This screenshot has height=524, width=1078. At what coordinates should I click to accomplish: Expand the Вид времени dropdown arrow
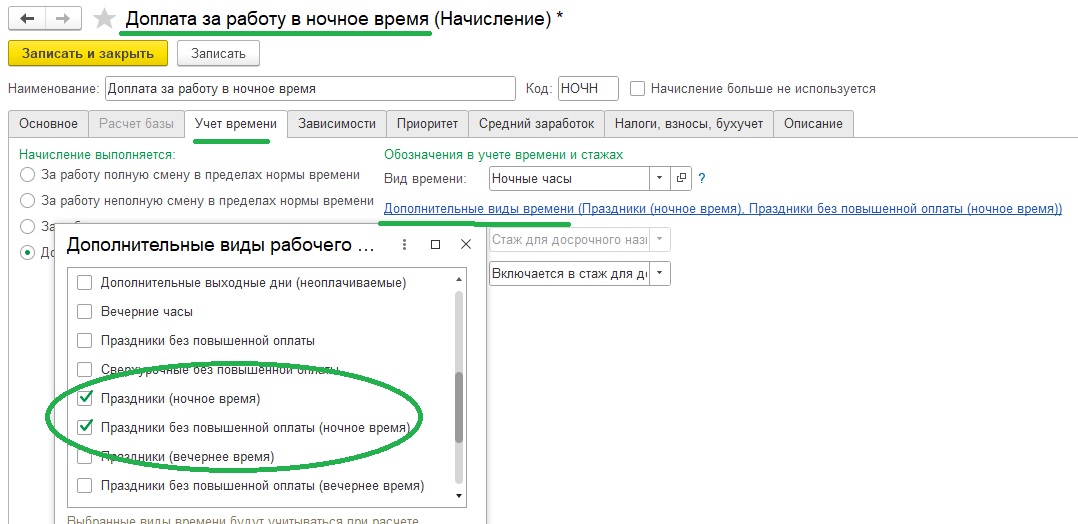(659, 179)
